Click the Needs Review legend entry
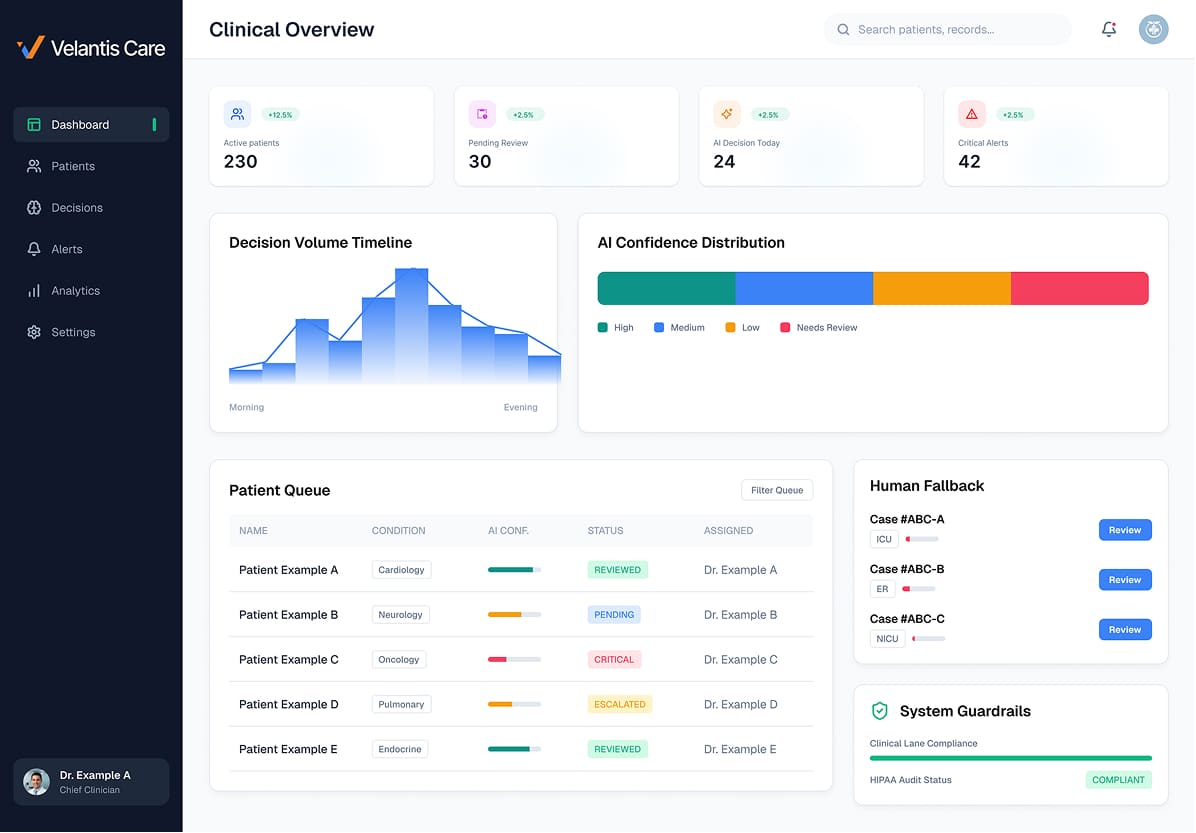This screenshot has height=833, width=1196. (818, 327)
